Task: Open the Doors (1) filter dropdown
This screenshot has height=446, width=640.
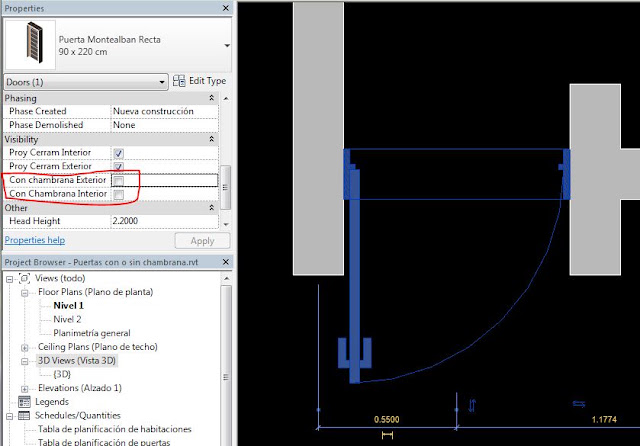Action: point(86,82)
